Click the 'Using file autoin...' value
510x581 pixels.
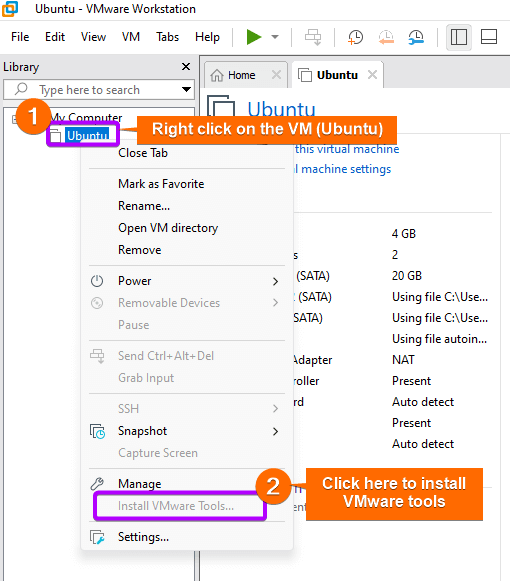pyautogui.click(x=440, y=339)
